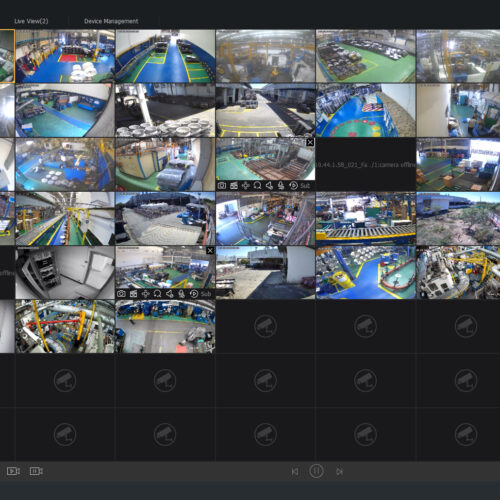Open PTZ control in lower camera toolbar
Viewport: 500px width, 500px height.
(x=145, y=294)
